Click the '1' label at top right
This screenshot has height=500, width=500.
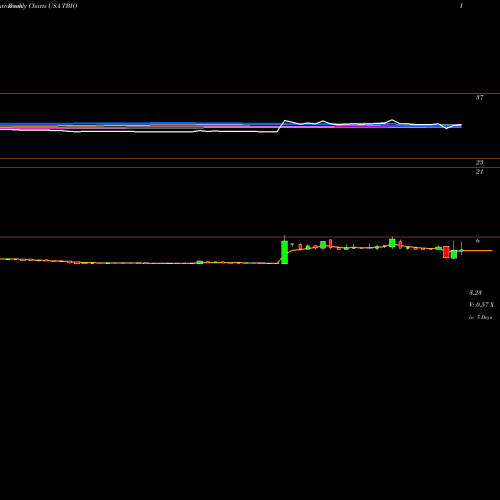click(x=461, y=6)
